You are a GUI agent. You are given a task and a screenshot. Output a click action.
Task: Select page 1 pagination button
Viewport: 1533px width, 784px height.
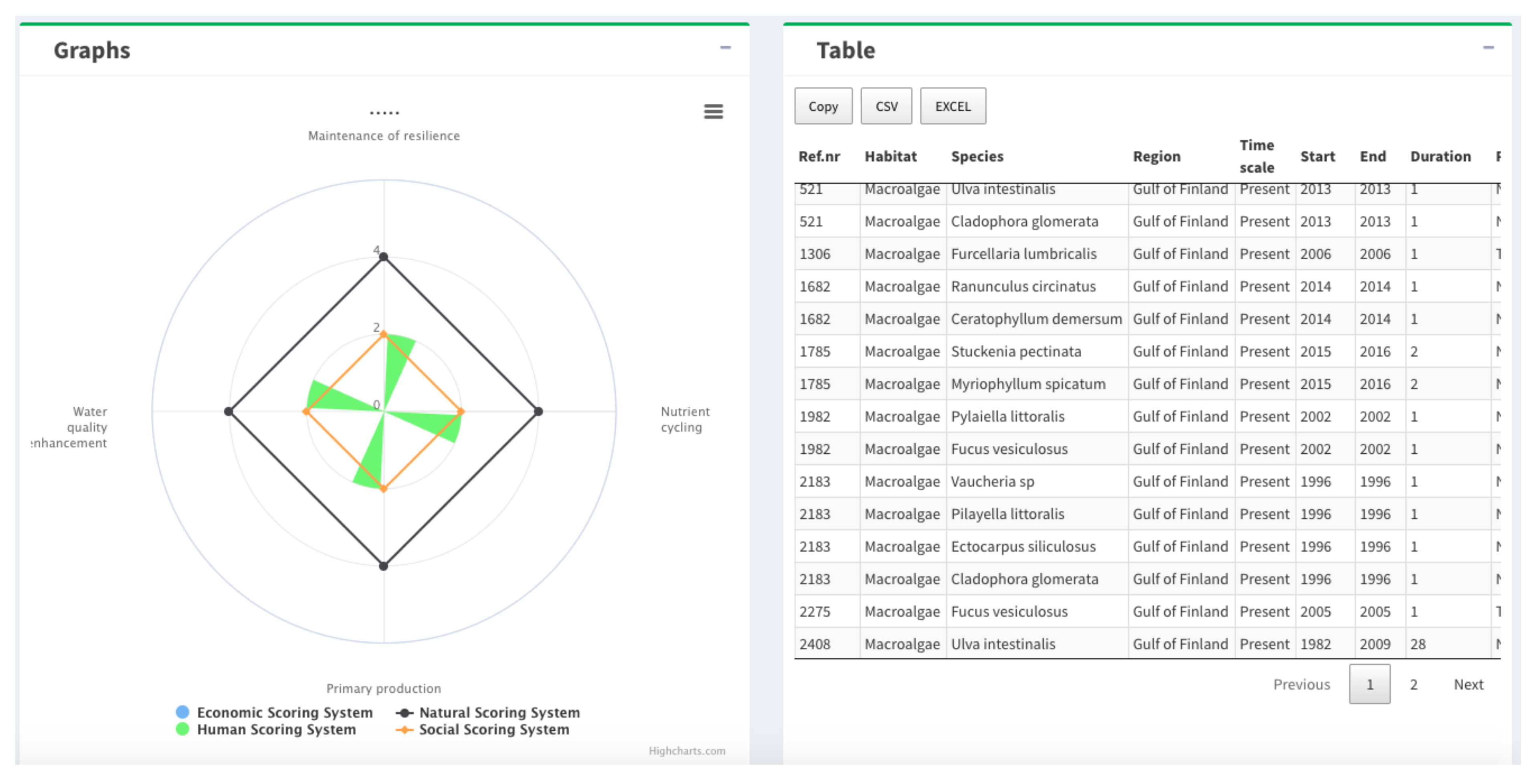coord(1369,684)
